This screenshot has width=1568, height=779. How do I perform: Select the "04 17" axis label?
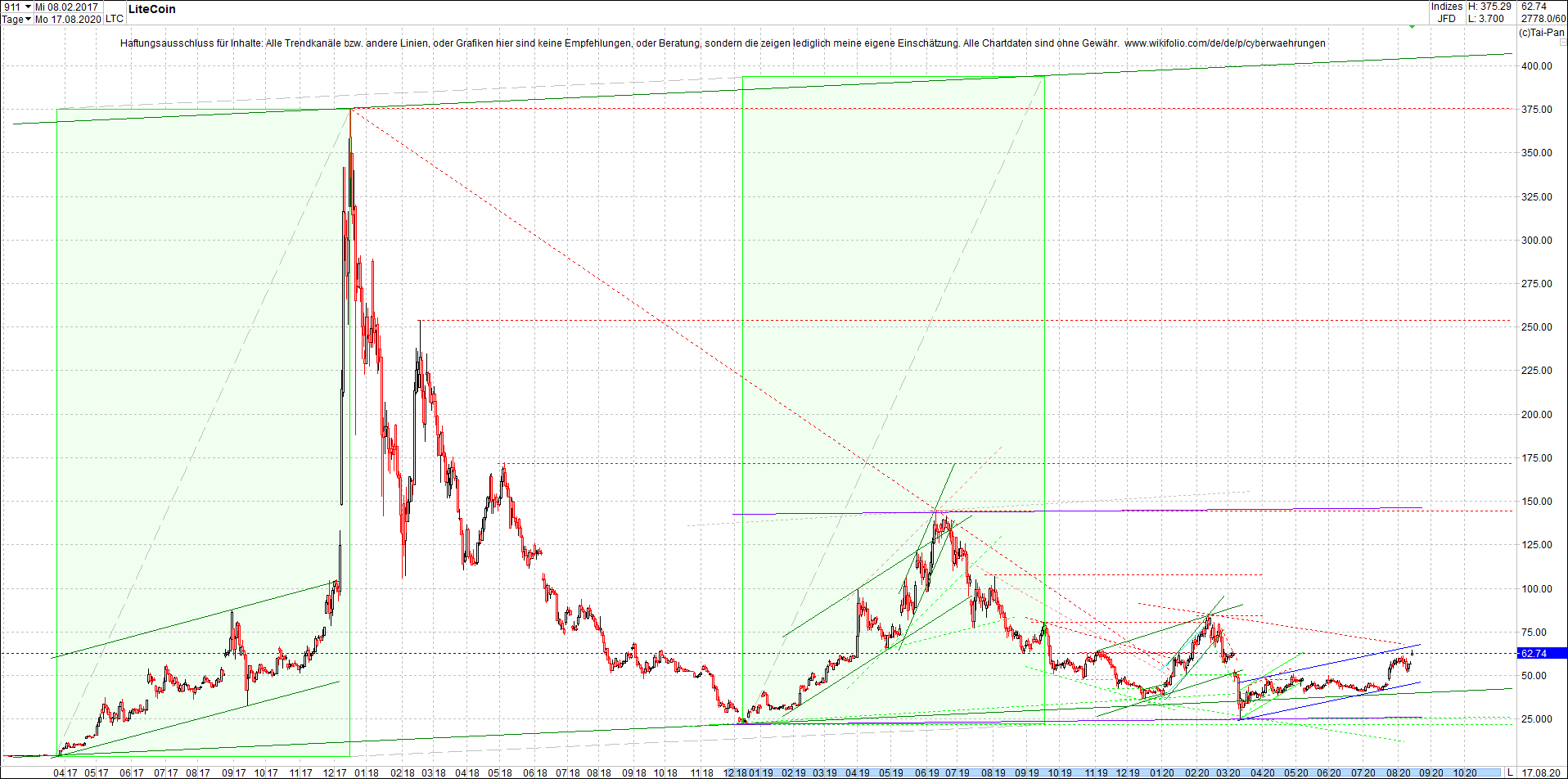[x=65, y=771]
